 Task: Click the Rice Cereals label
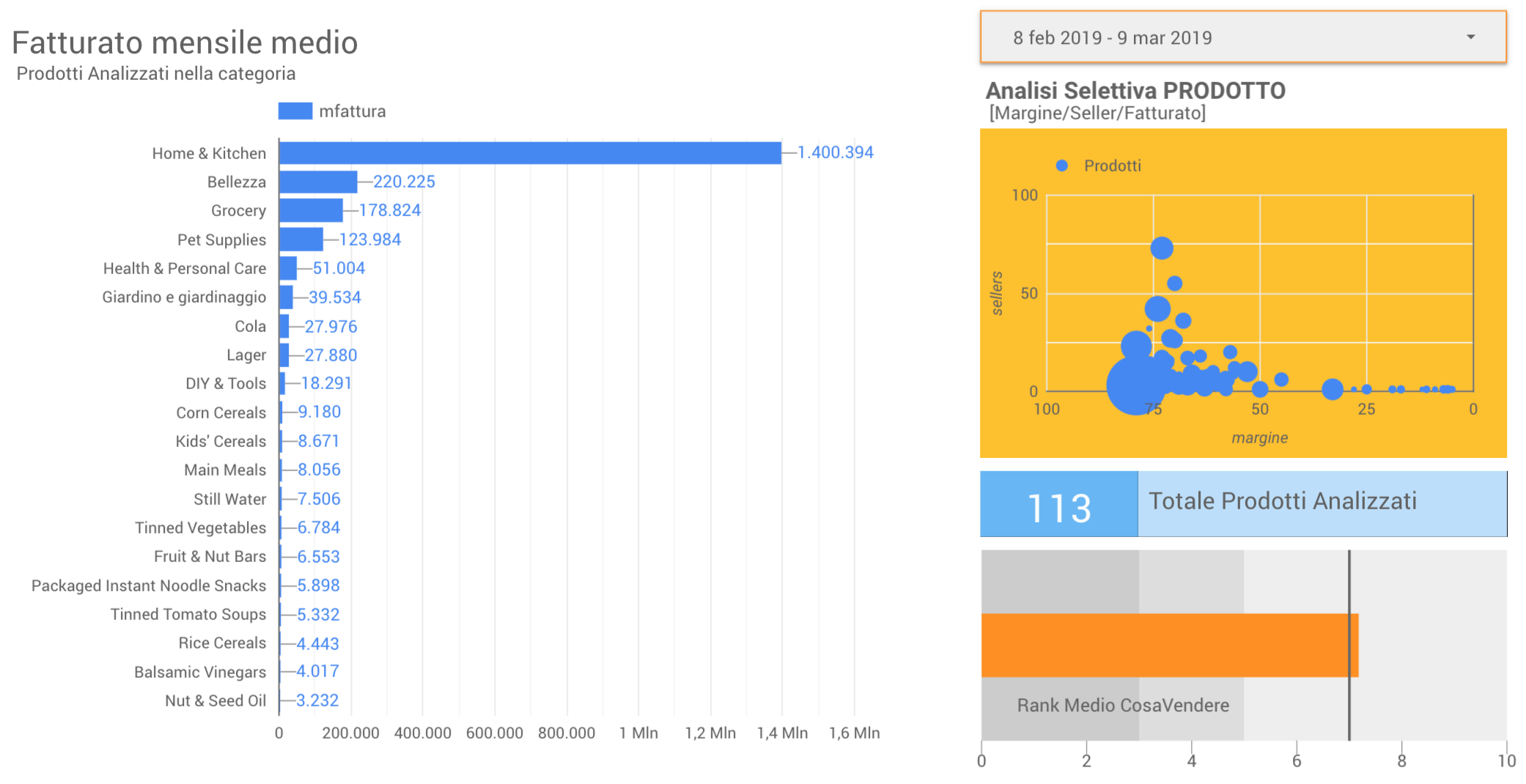(x=222, y=643)
